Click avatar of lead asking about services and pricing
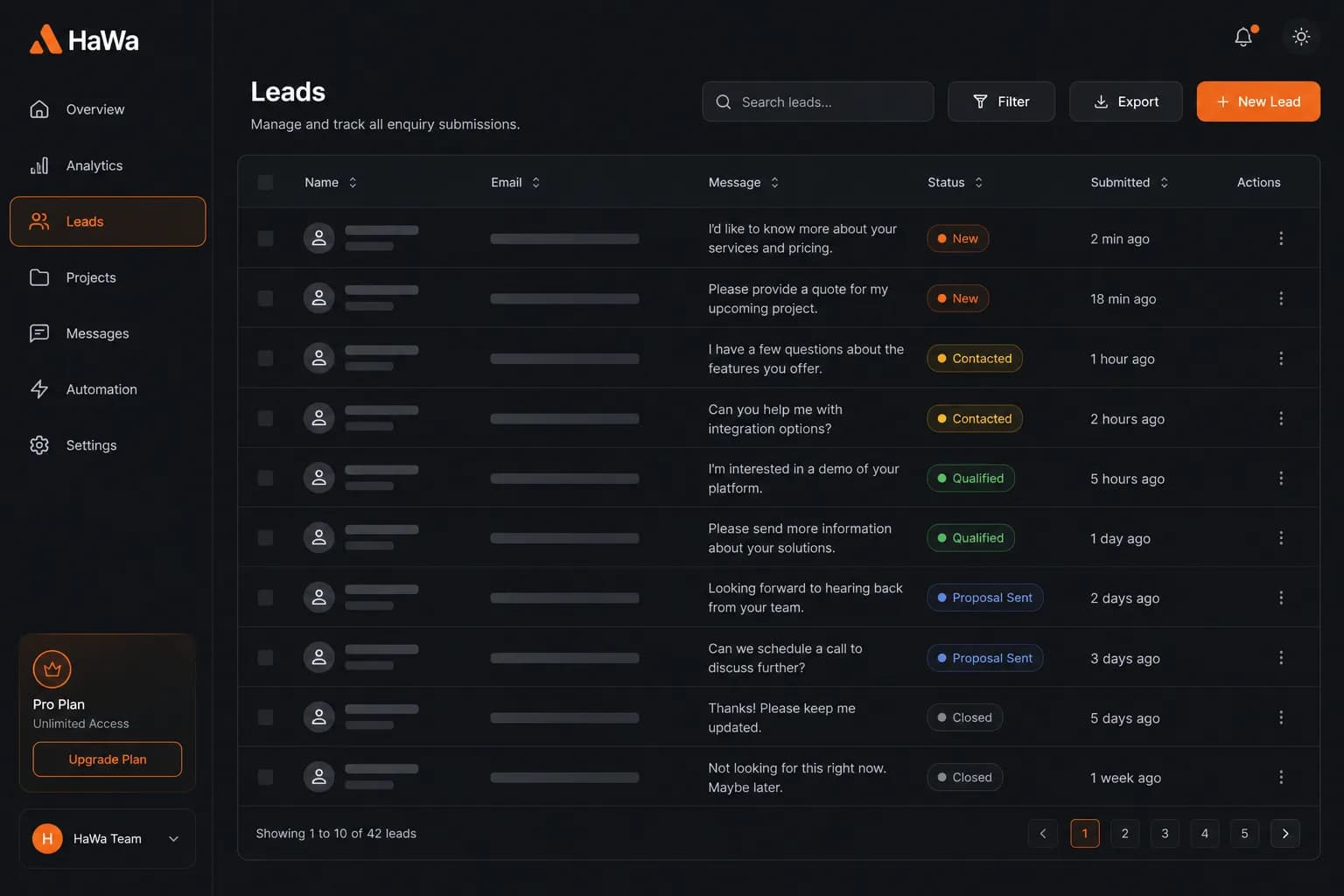1344x896 pixels. pyautogui.click(x=319, y=238)
